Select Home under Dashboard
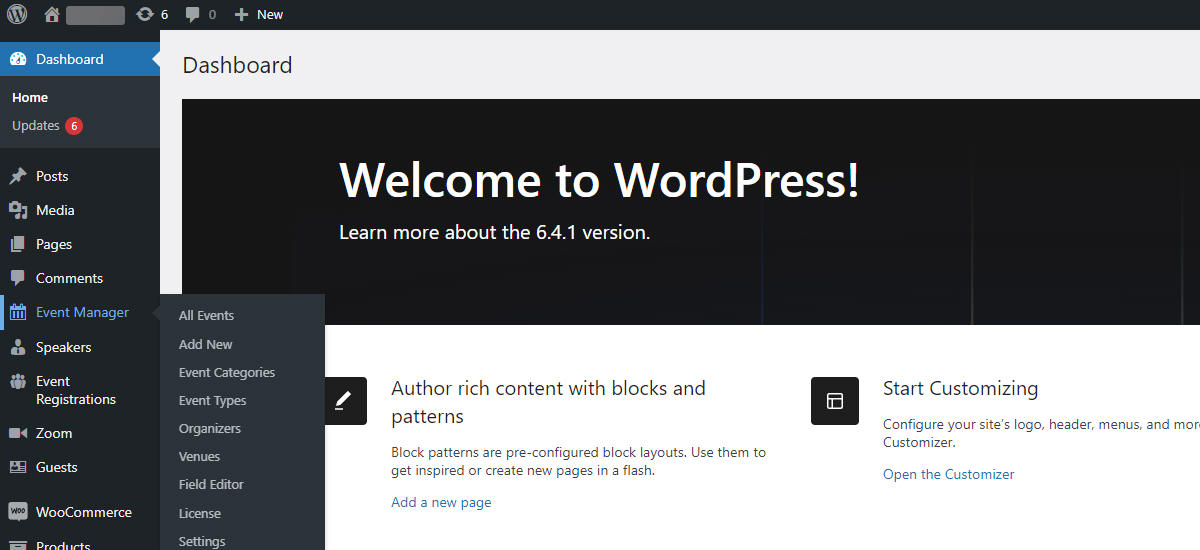1200x550 pixels. 30,97
